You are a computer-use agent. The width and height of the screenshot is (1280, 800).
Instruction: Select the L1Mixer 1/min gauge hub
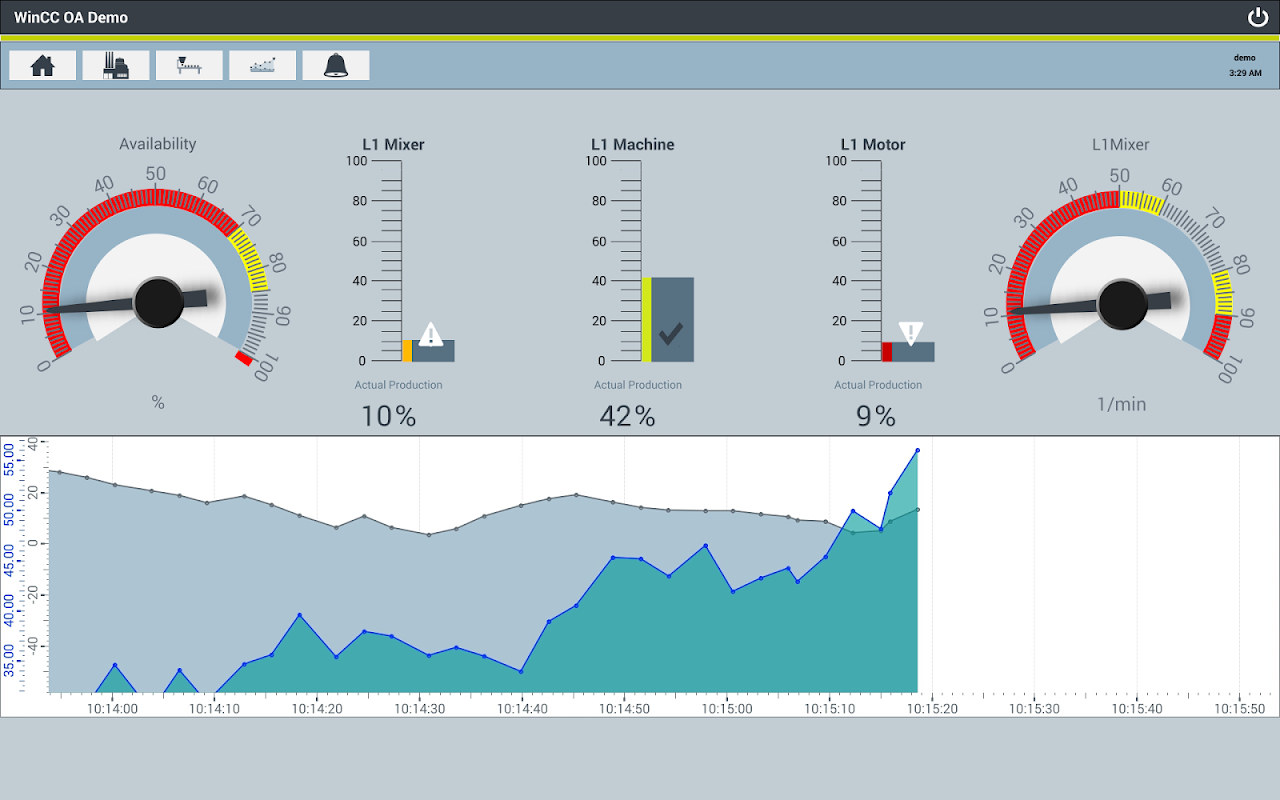tap(1123, 304)
